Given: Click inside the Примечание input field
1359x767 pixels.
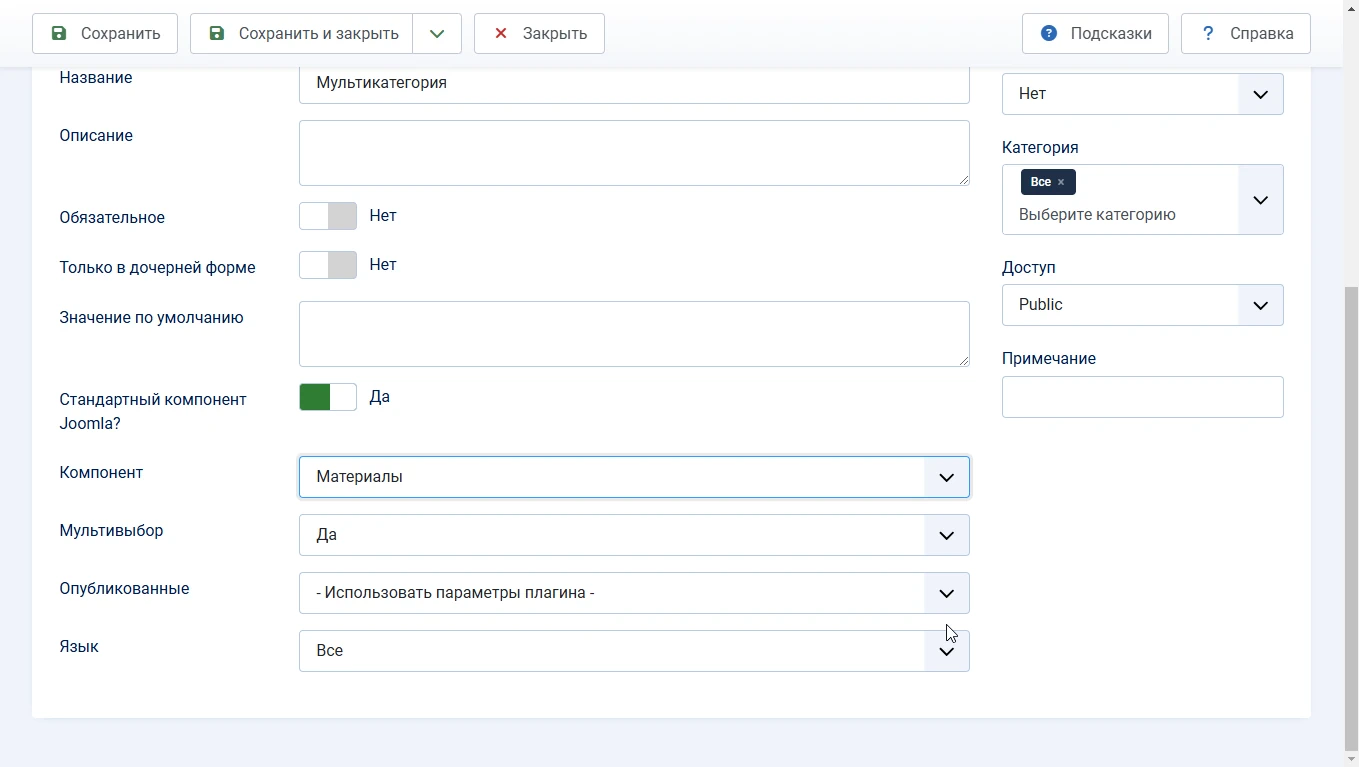Looking at the screenshot, I should click(x=1142, y=397).
